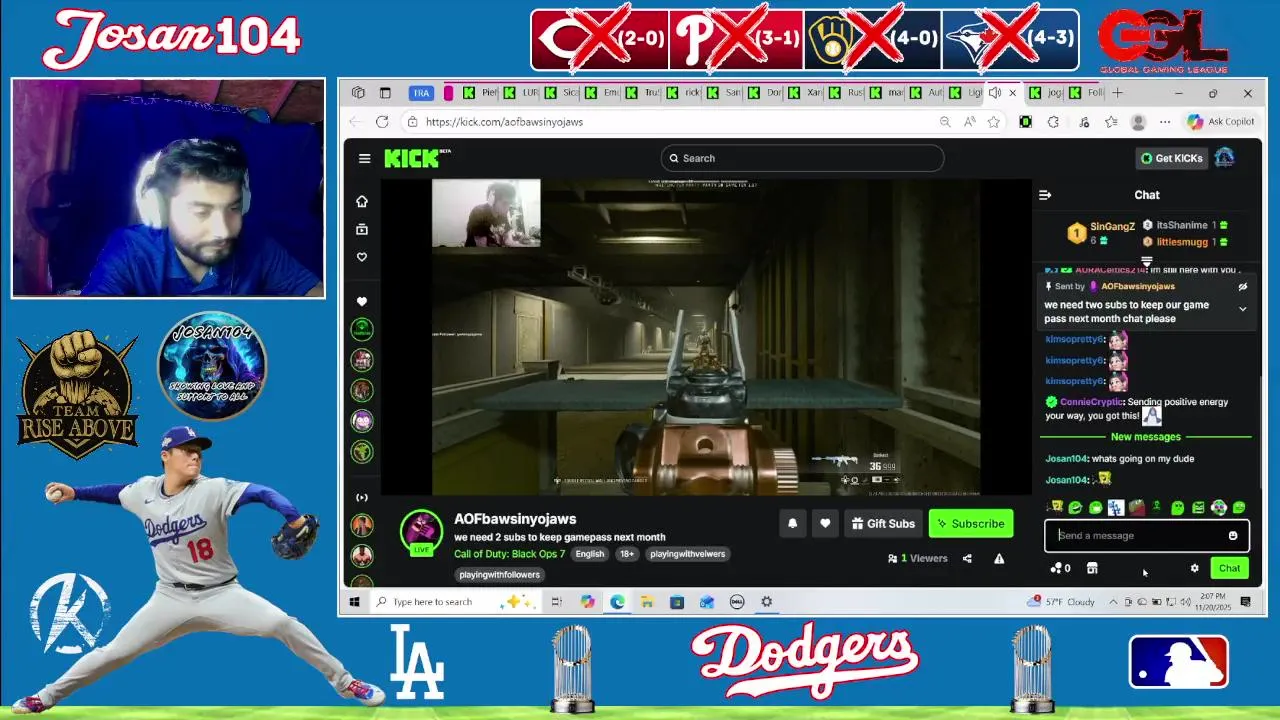The width and height of the screenshot is (1280, 720).
Task: Follow channel with the heart button
Action: pyautogui.click(x=825, y=523)
